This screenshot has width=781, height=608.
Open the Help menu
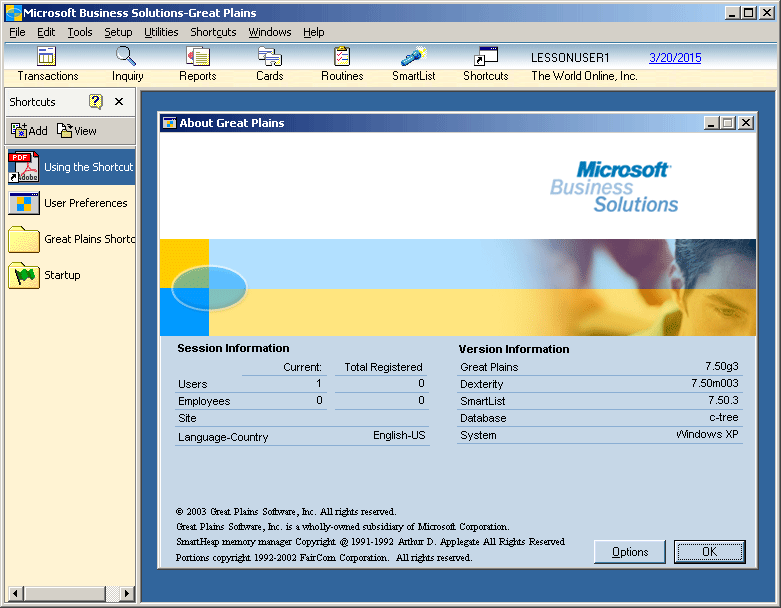tap(313, 32)
